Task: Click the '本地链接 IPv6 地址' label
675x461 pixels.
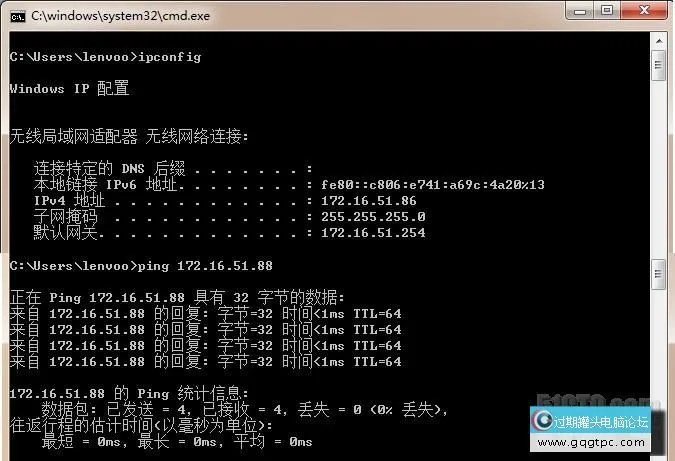Action: pyautogui.click(x=105, y=185)
